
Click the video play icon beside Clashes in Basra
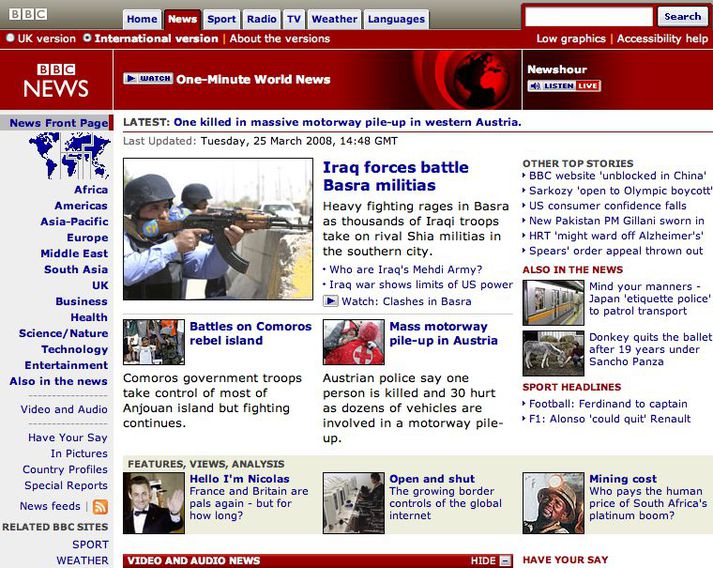(x=331, y=301)
